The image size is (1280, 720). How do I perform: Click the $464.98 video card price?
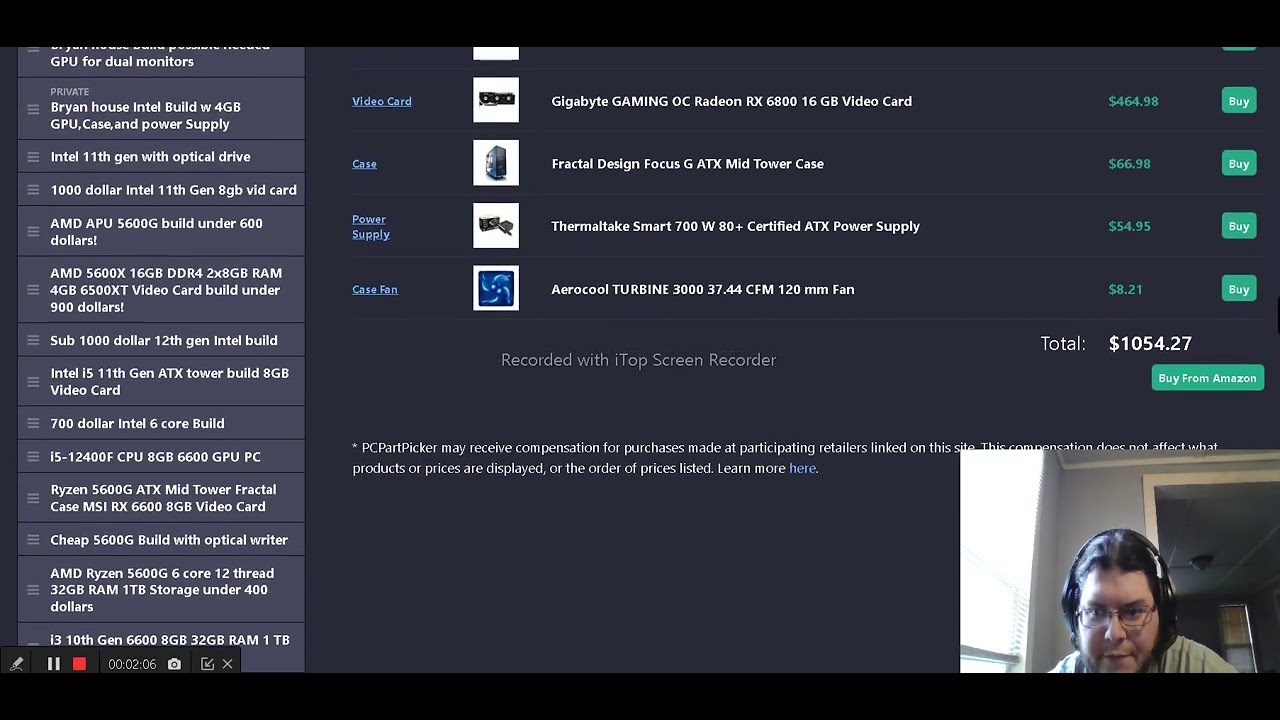click(x=1133, y=101)
